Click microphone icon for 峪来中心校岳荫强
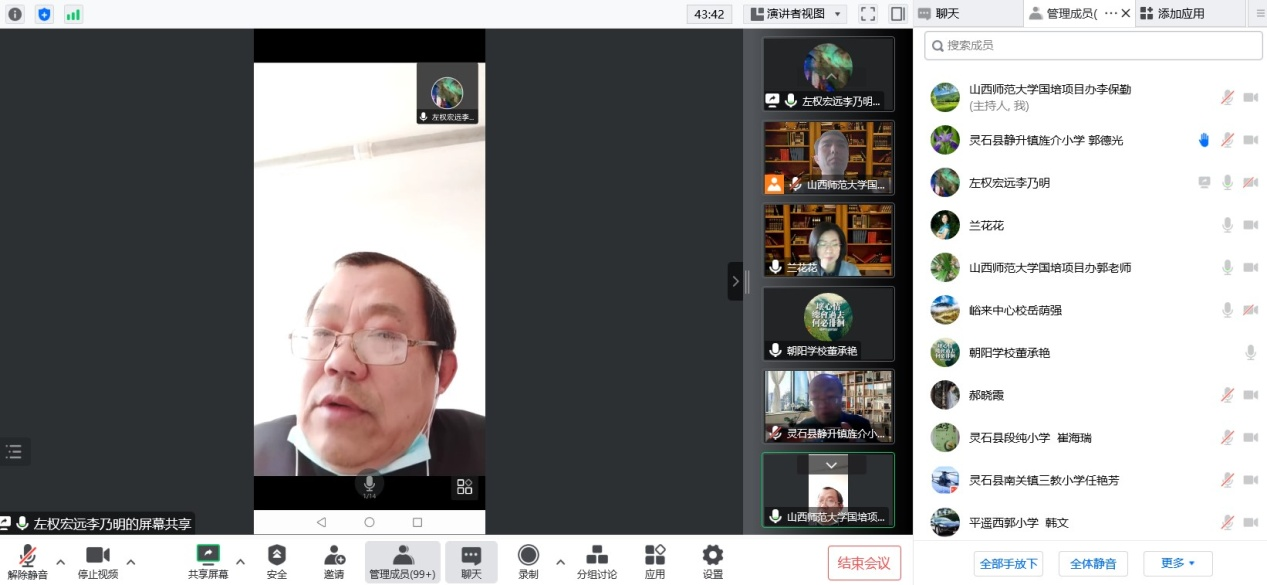Viewport: 1267px width, 585px height. pos(1227,310)
